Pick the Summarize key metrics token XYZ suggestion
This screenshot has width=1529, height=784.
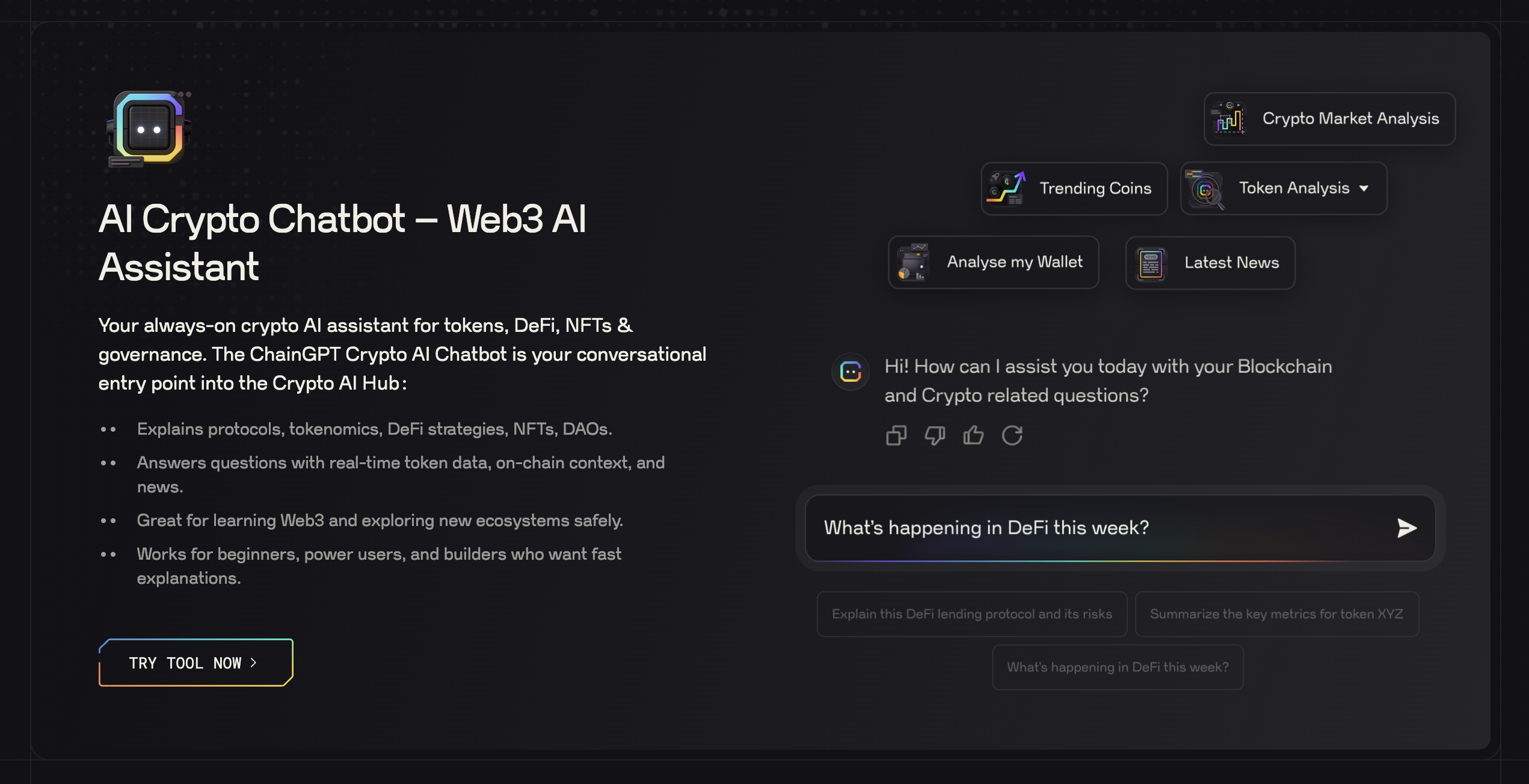point(1276,614)
